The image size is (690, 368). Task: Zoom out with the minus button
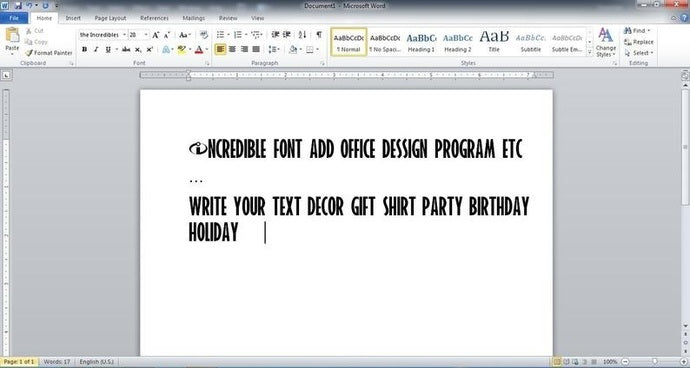coord(624,362)
